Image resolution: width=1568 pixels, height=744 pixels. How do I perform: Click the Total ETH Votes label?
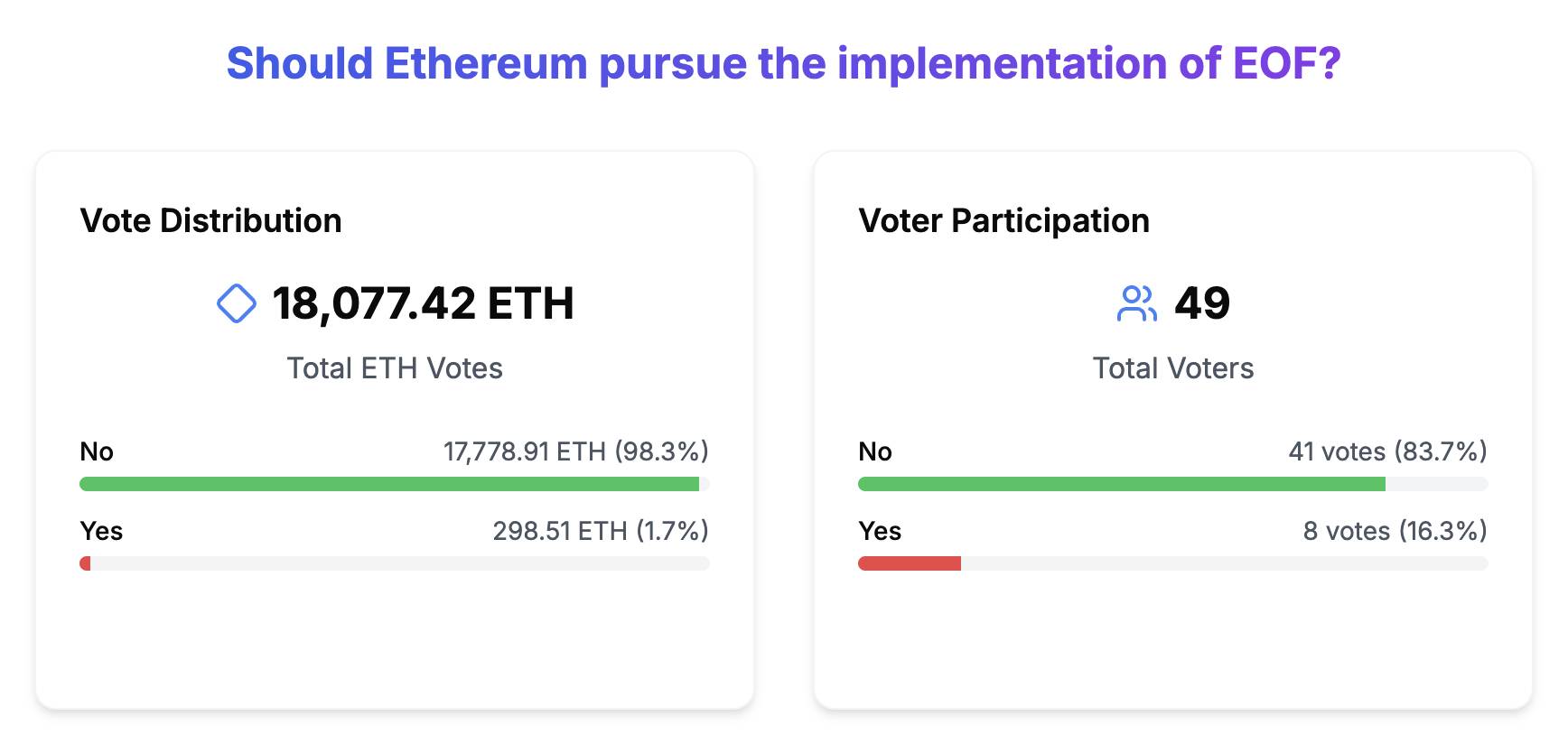click(x=395, y=368)
